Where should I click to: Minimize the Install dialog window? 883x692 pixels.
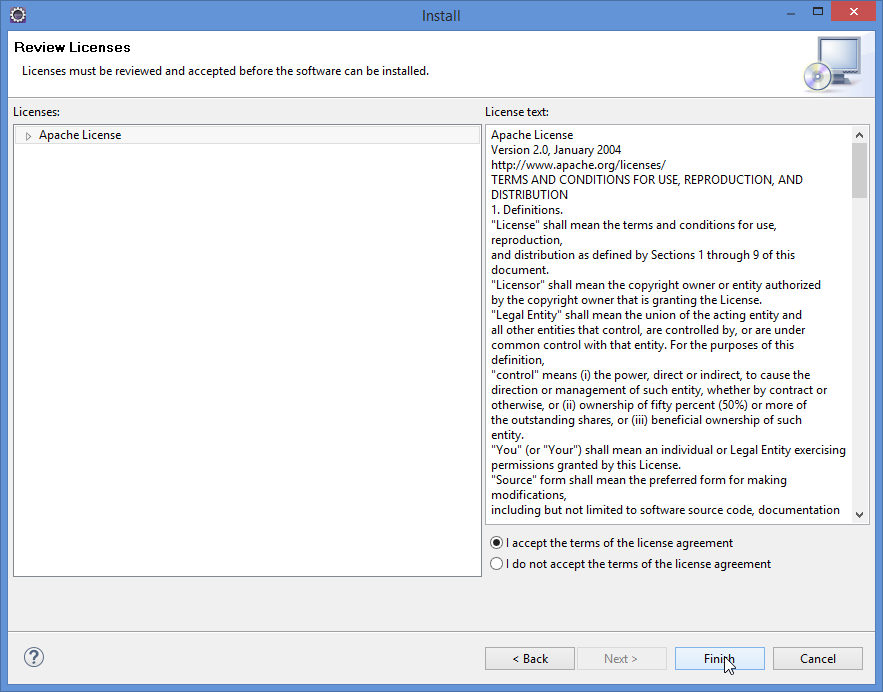tap(791, 13)
